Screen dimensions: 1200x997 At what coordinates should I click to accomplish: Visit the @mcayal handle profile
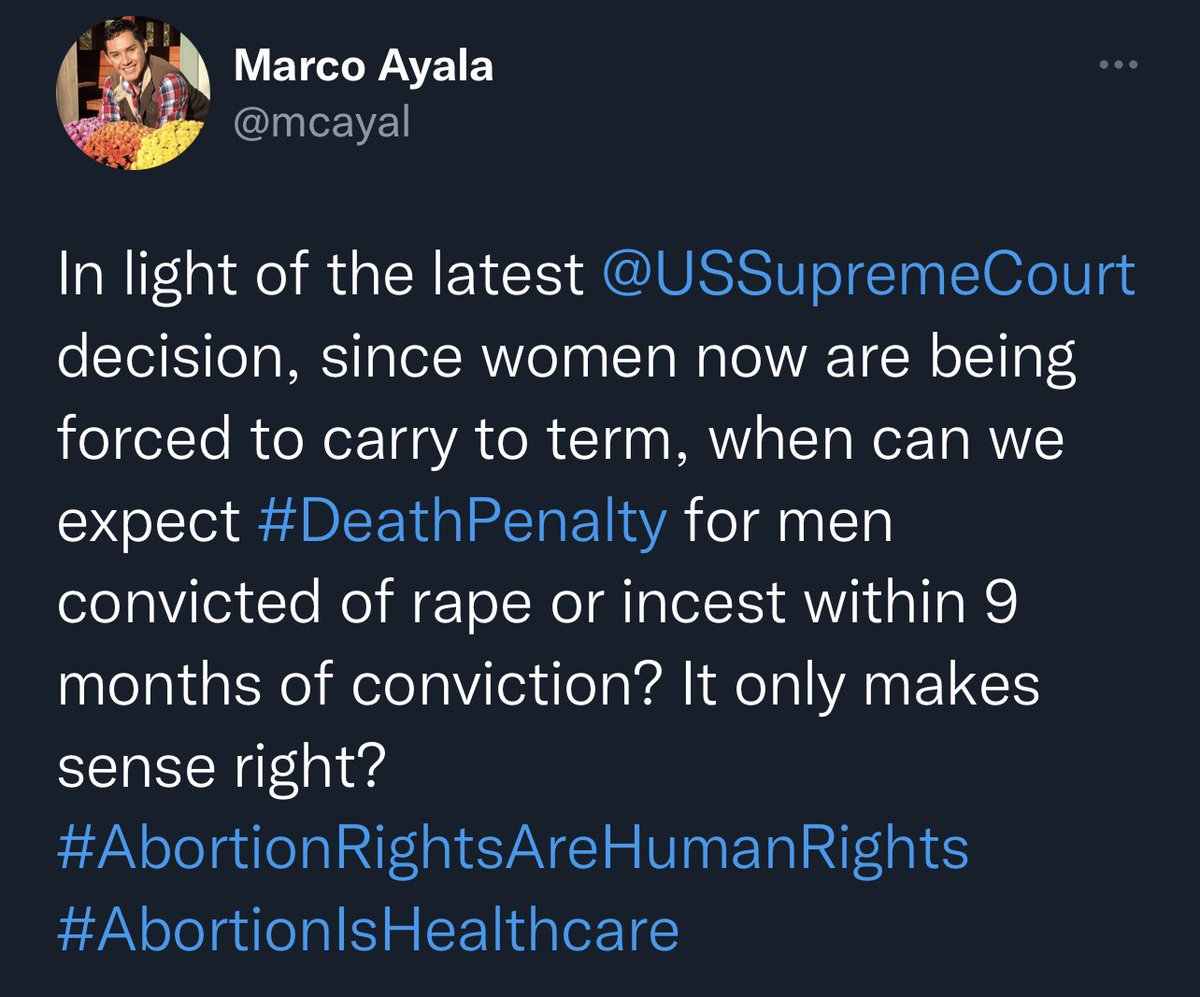(x=321, y=124)
